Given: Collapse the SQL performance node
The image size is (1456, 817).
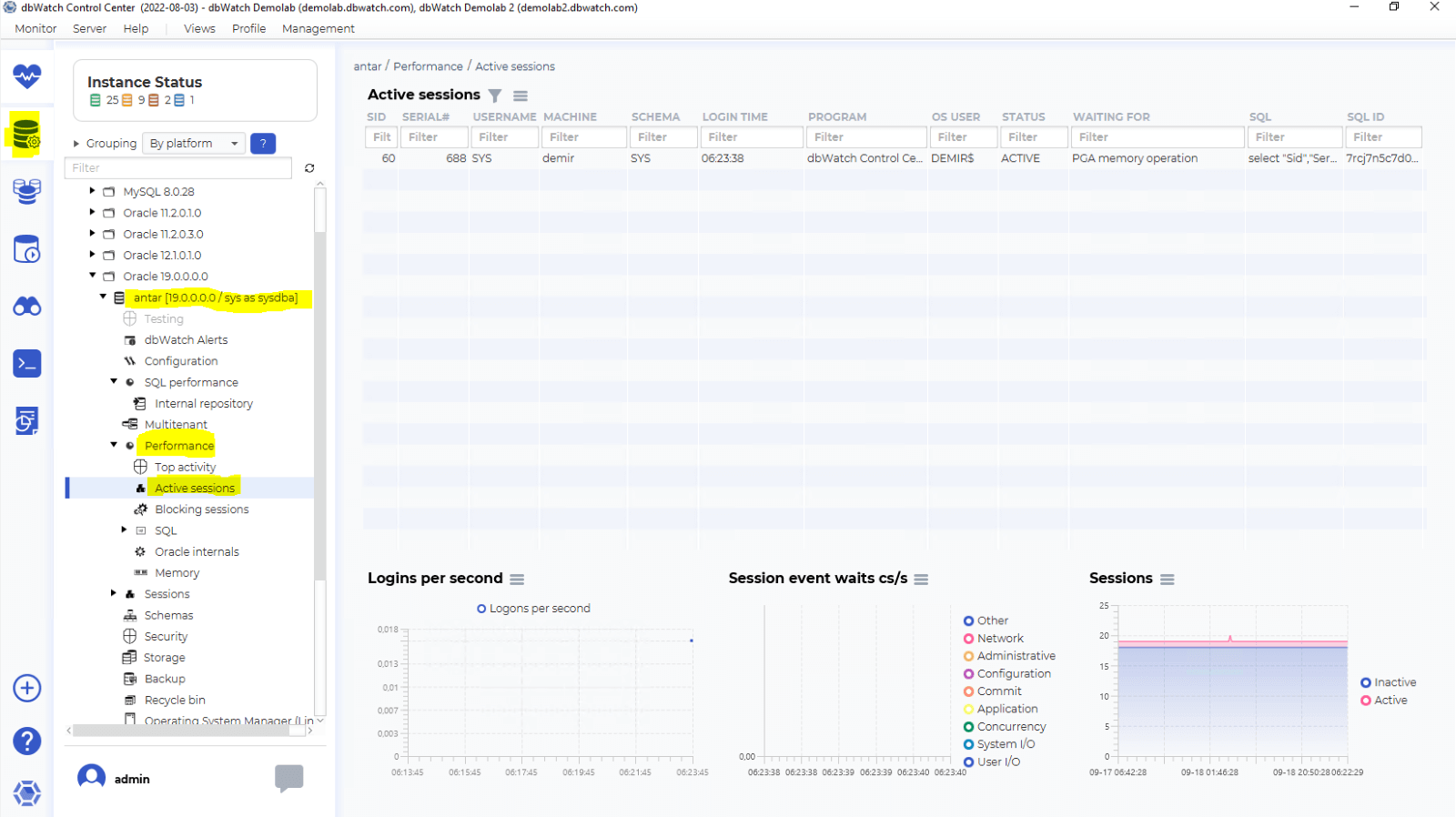Looking at the screenshot, I should 114,382.
